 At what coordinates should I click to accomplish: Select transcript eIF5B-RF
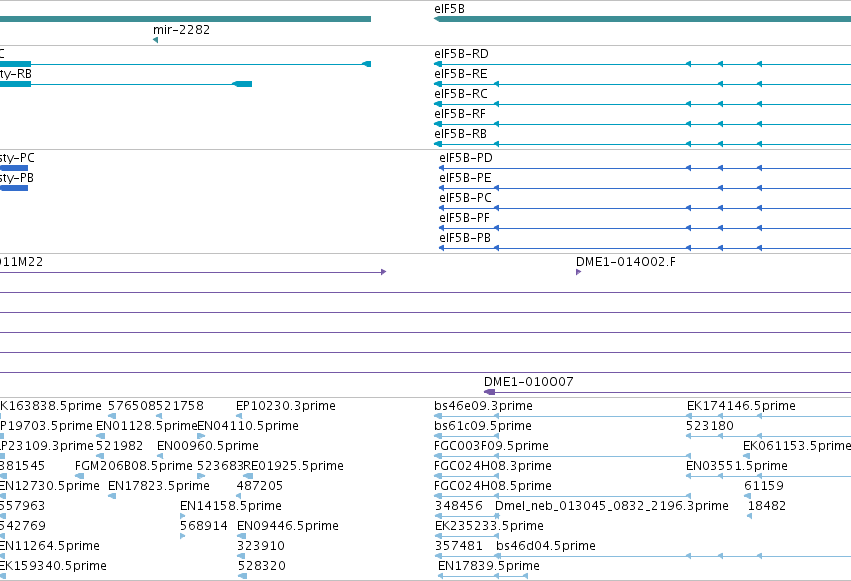(460, 114)
